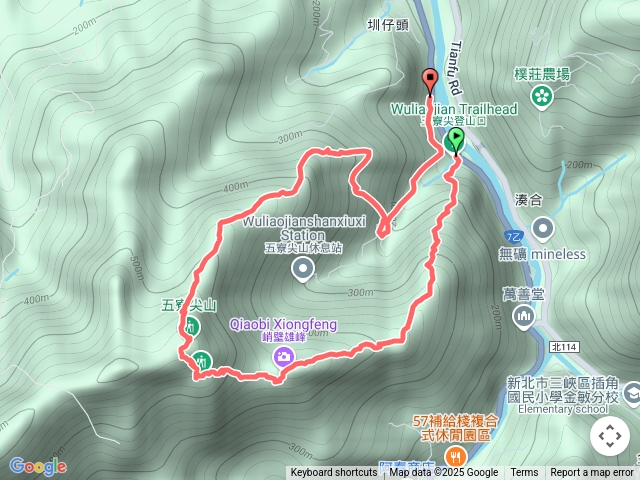
Task: Click the 7乙 blue highway shield
Action: point(512,236)
